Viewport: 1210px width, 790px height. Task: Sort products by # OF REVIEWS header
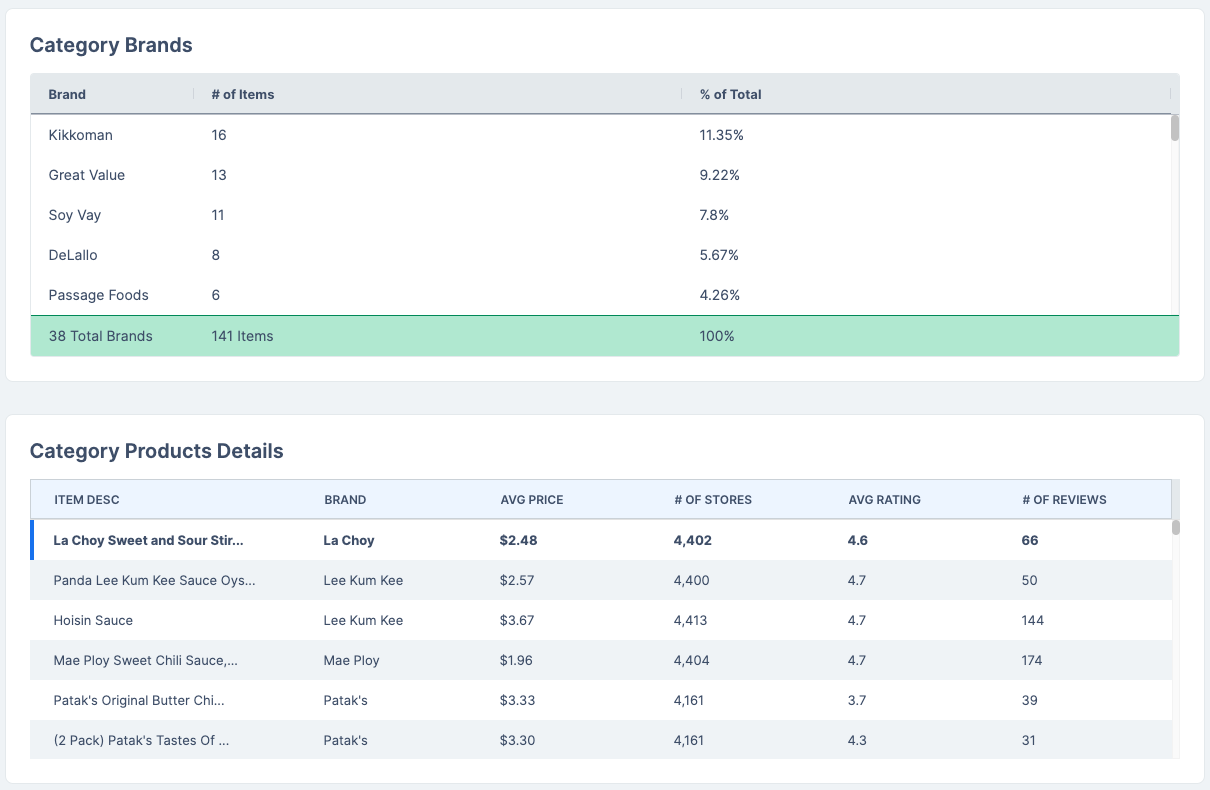tap(1064, 500)
